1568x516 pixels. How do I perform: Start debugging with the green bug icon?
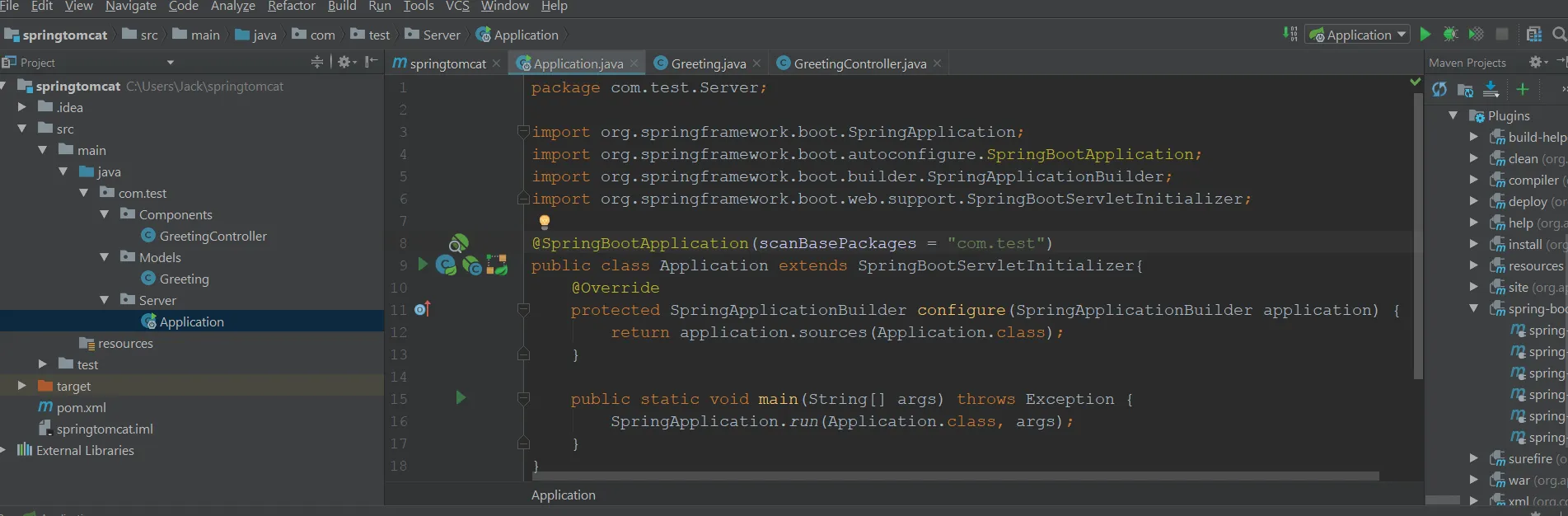1451,35
